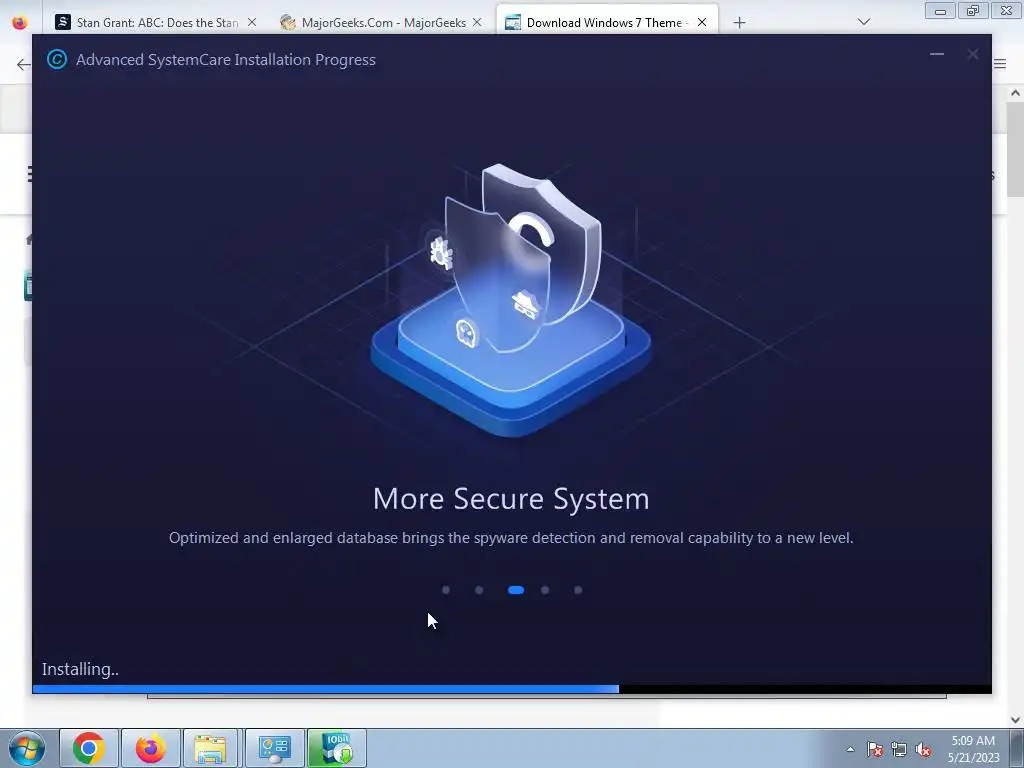Click the Firefox logo in title bar

(20, 22)
